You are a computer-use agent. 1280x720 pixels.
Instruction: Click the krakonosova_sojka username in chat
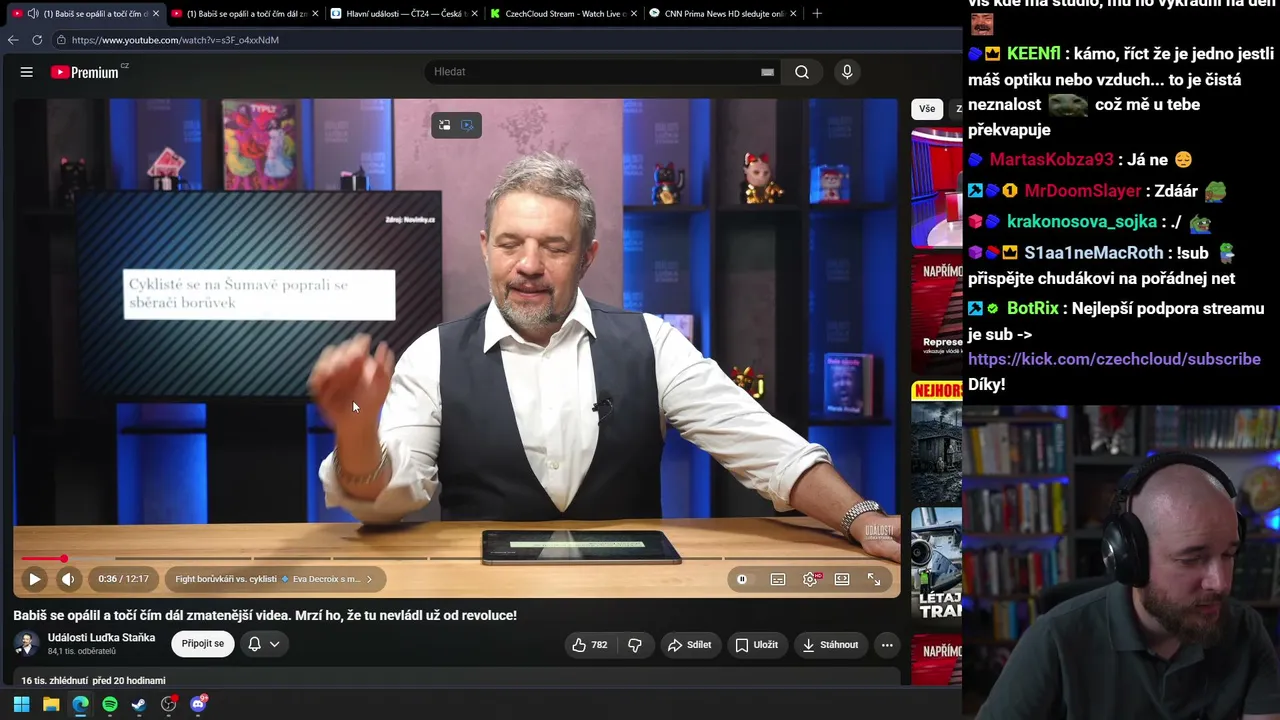click(1081, 222)
